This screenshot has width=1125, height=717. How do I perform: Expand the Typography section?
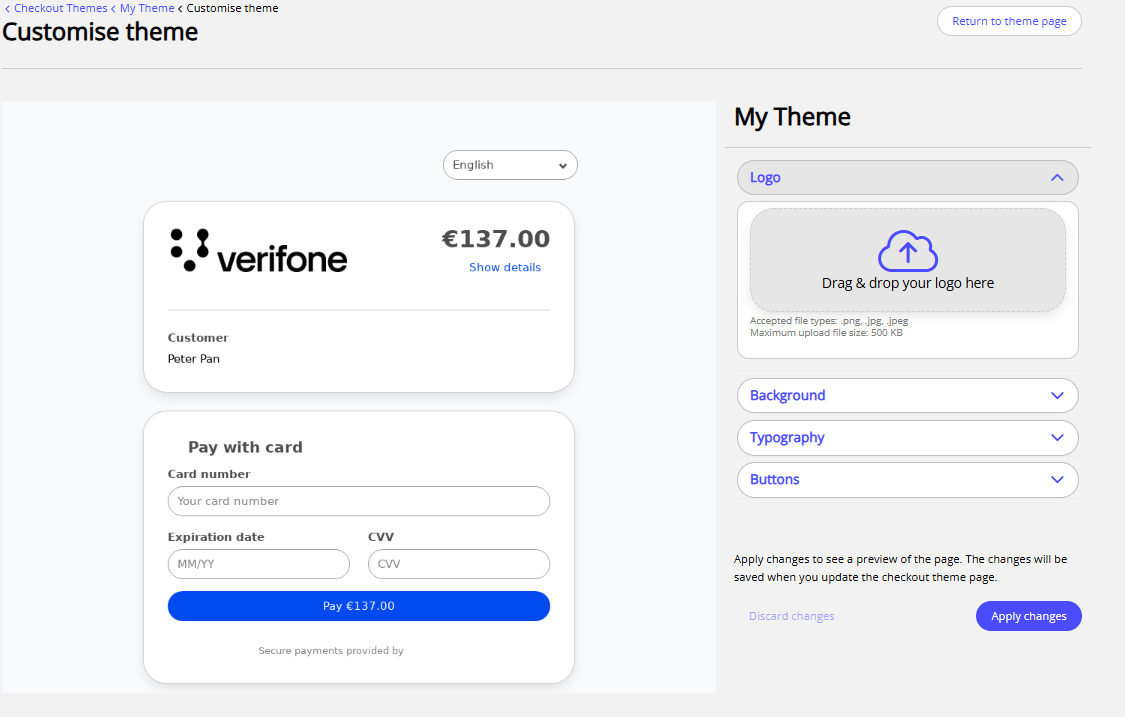(x=908, y=438)
